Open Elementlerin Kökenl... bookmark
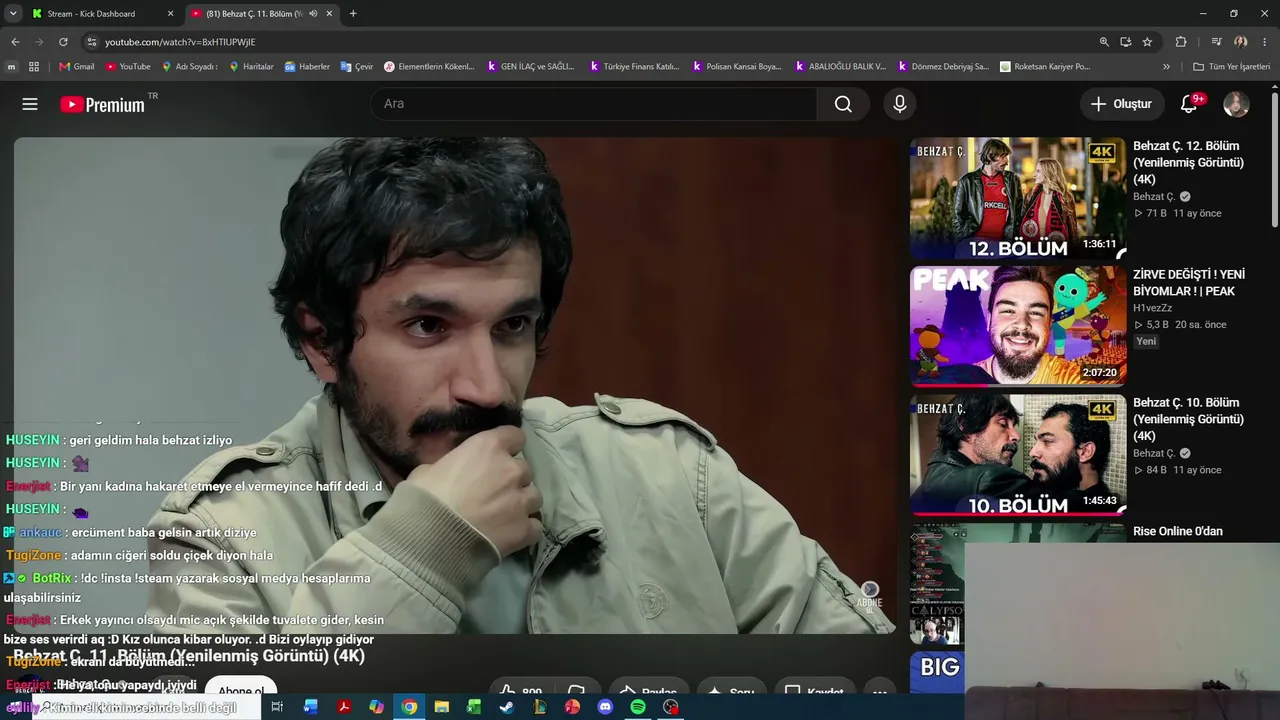 (x=429, y=67)
